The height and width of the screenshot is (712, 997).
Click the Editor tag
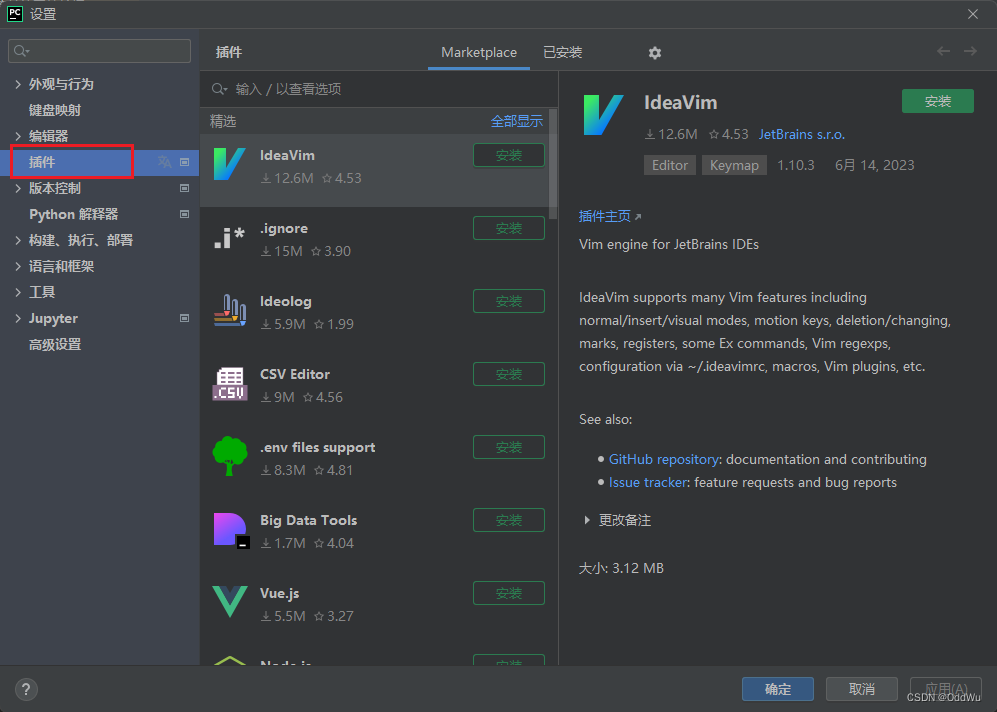670,165
